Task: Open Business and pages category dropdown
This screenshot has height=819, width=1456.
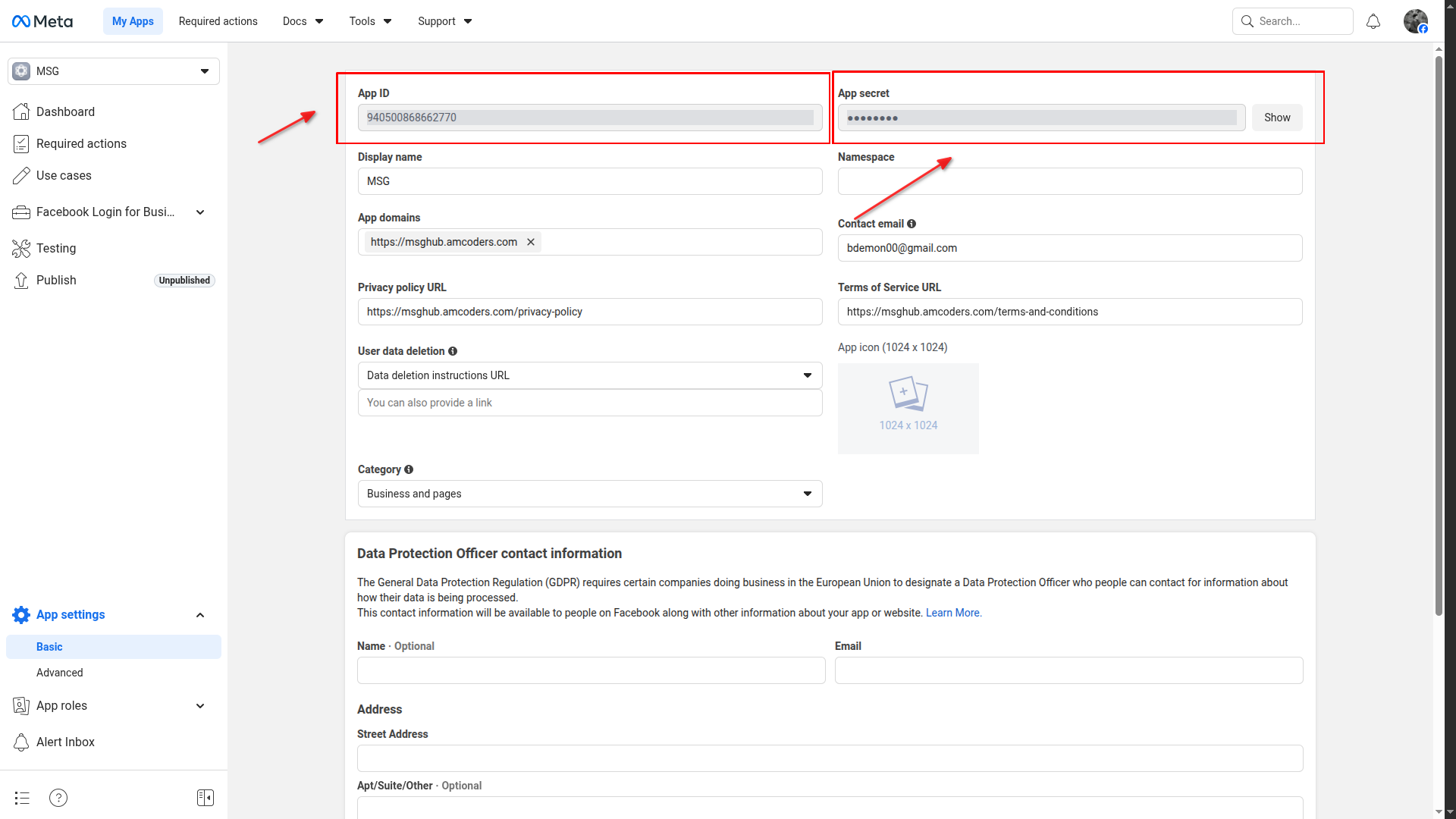Action: 589,494
